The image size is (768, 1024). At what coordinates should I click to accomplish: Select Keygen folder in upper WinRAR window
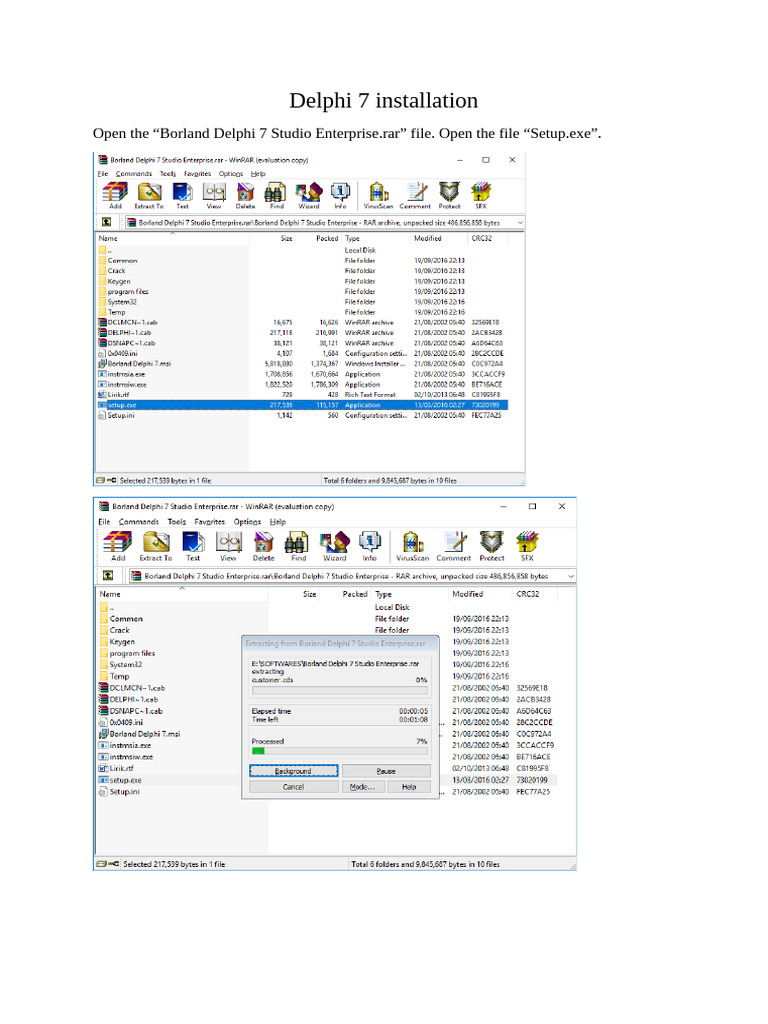click(118, 281)
